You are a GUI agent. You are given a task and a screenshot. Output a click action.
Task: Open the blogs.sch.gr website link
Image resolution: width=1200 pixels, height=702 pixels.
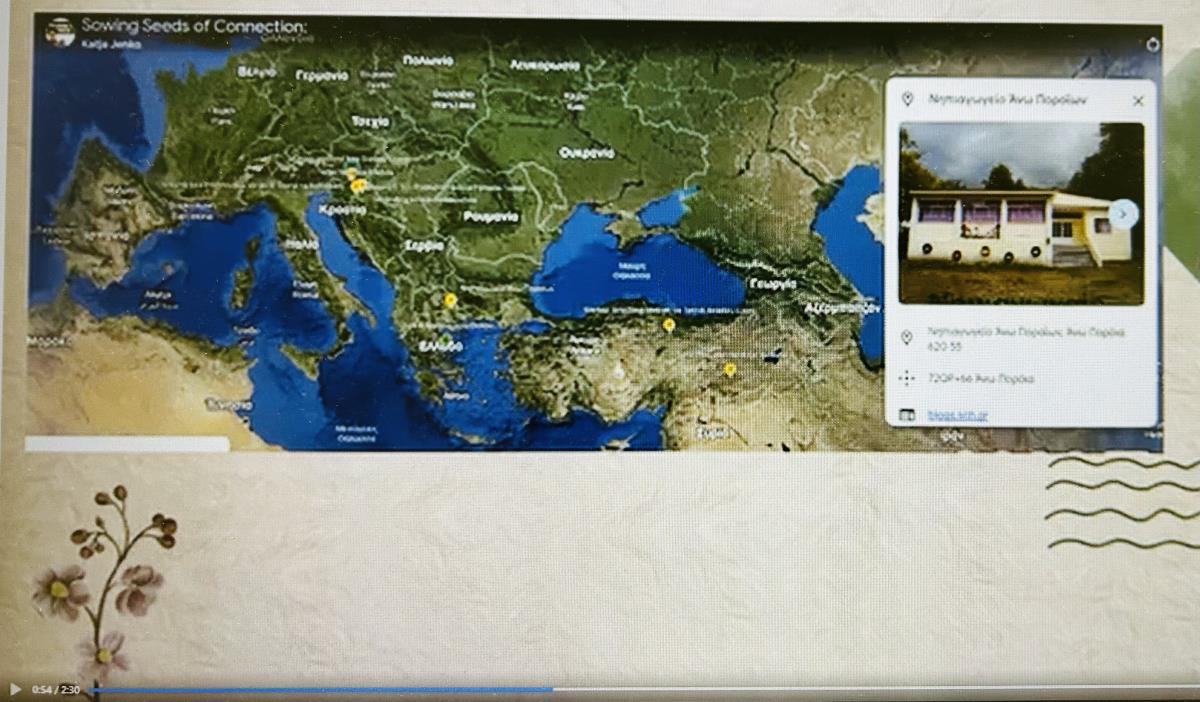(957, 414)
